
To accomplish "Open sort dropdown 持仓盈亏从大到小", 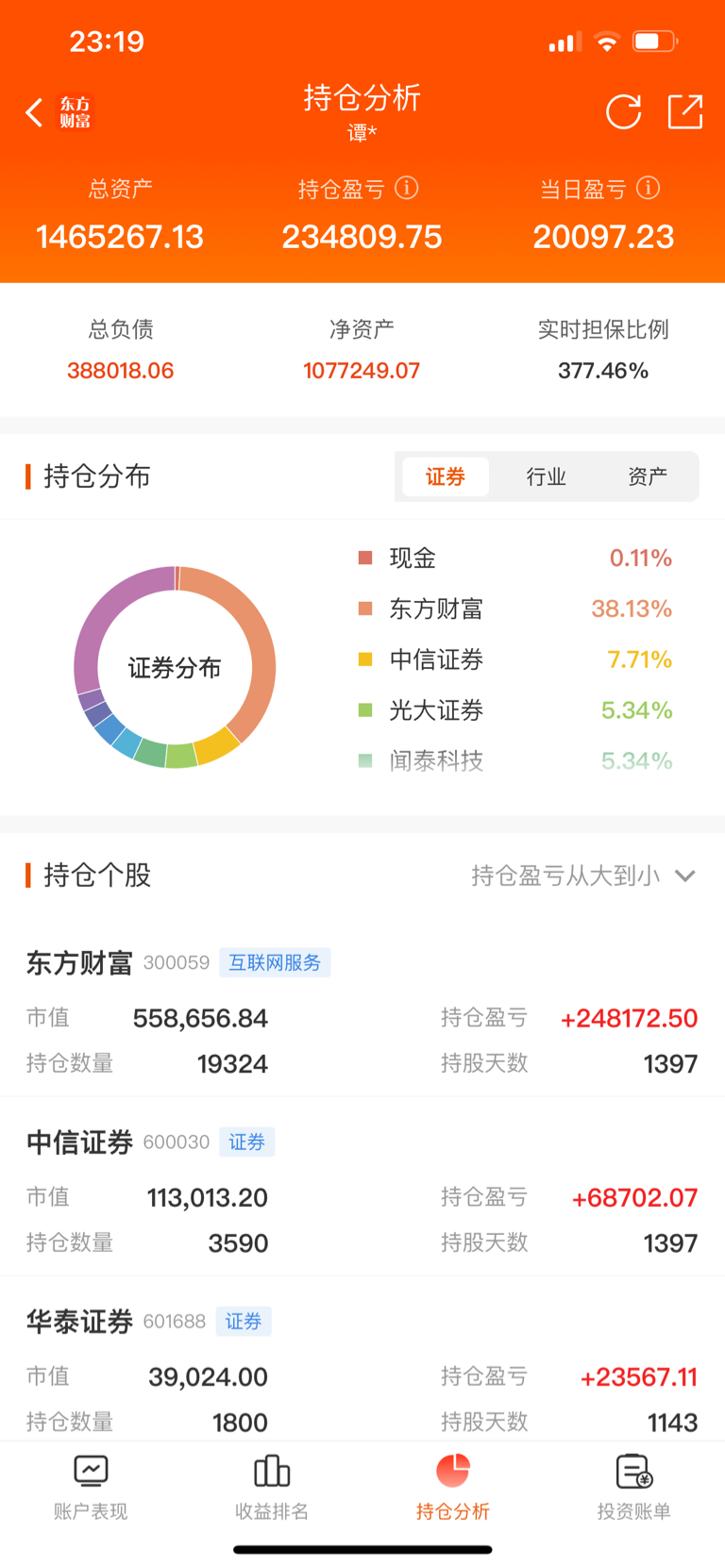I will click(x=583, y=876).
